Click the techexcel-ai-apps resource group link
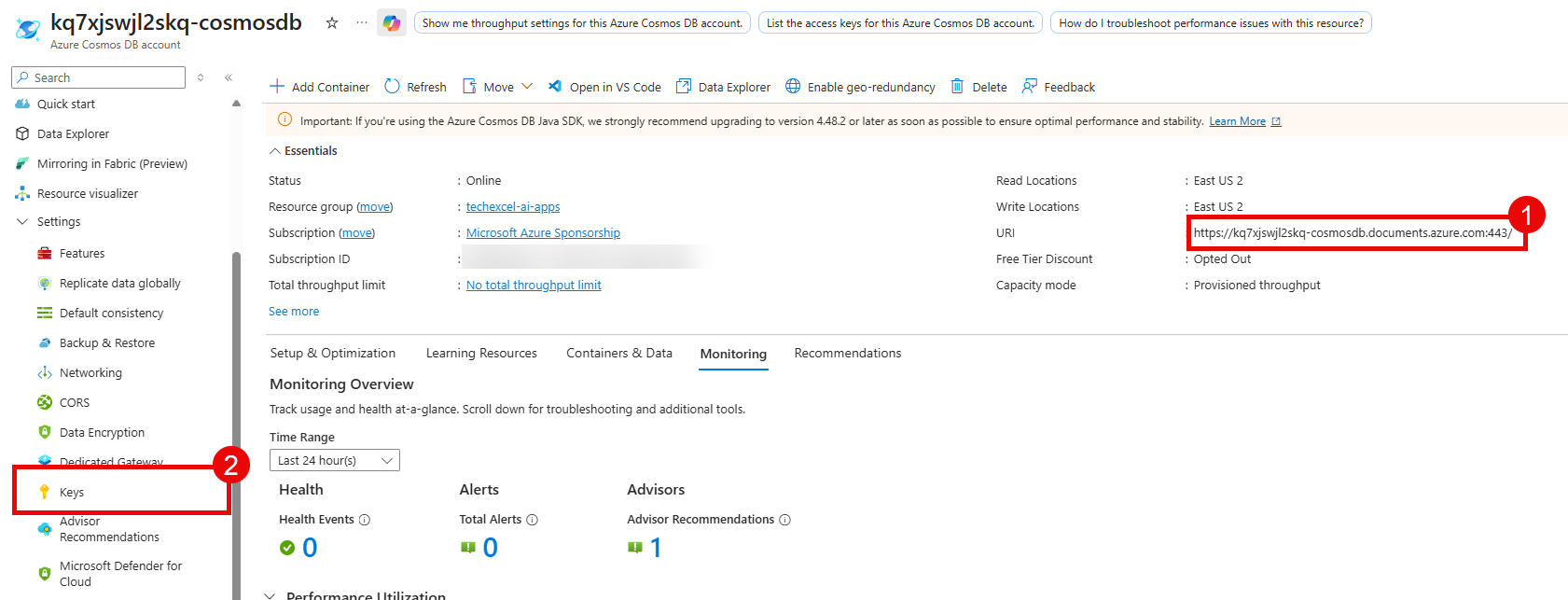The height and width of the screenshot is (600, 1568). 513,206
